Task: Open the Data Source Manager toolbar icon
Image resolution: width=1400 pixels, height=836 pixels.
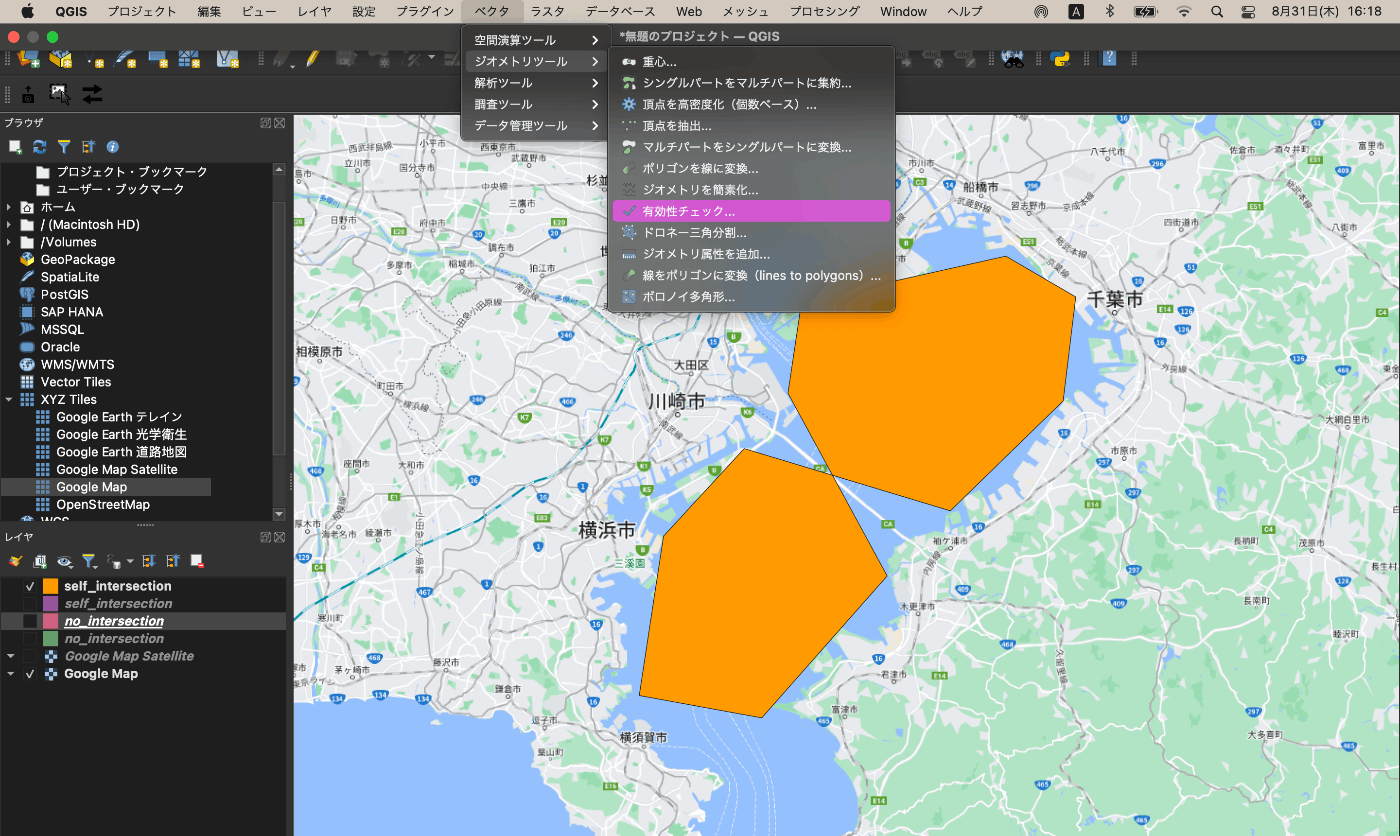Action: pos(28,58)
